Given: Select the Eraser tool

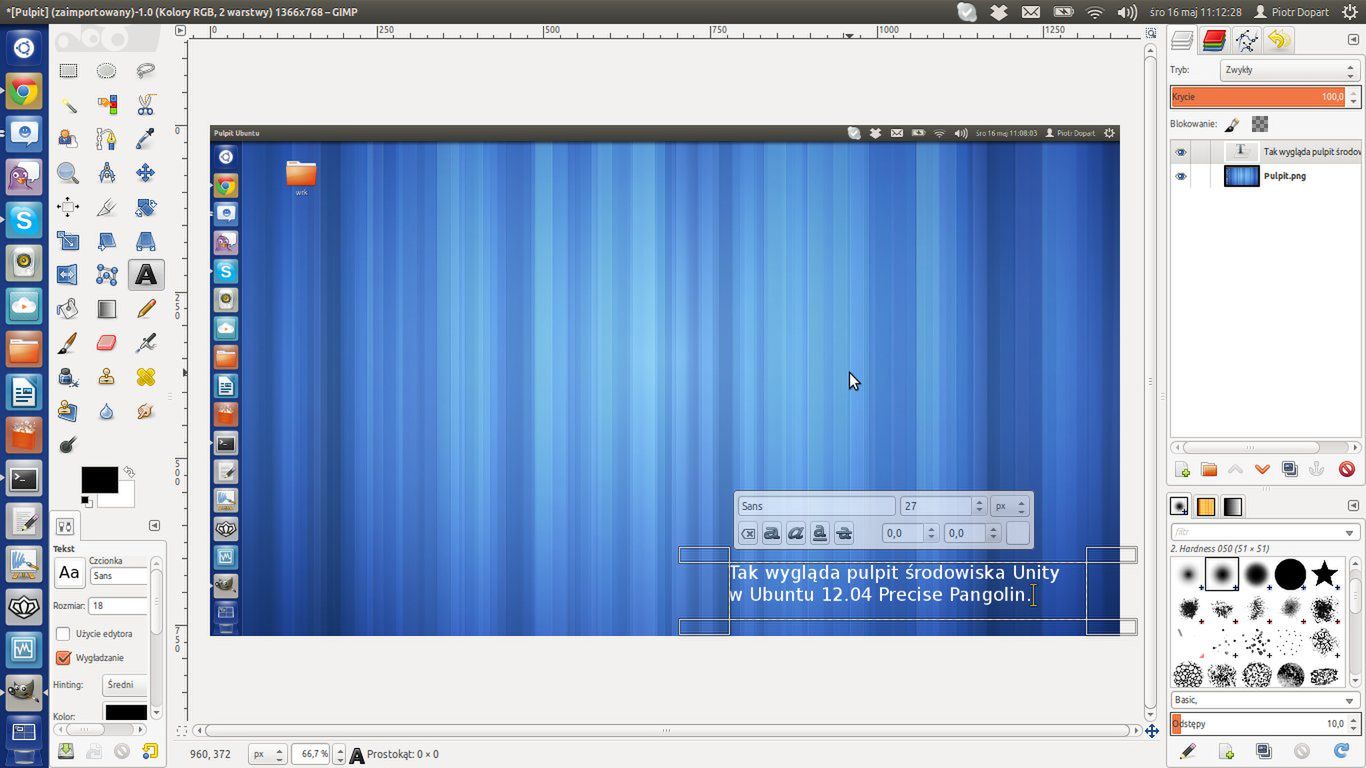Looking at the screenshot, I should [107, 343].
